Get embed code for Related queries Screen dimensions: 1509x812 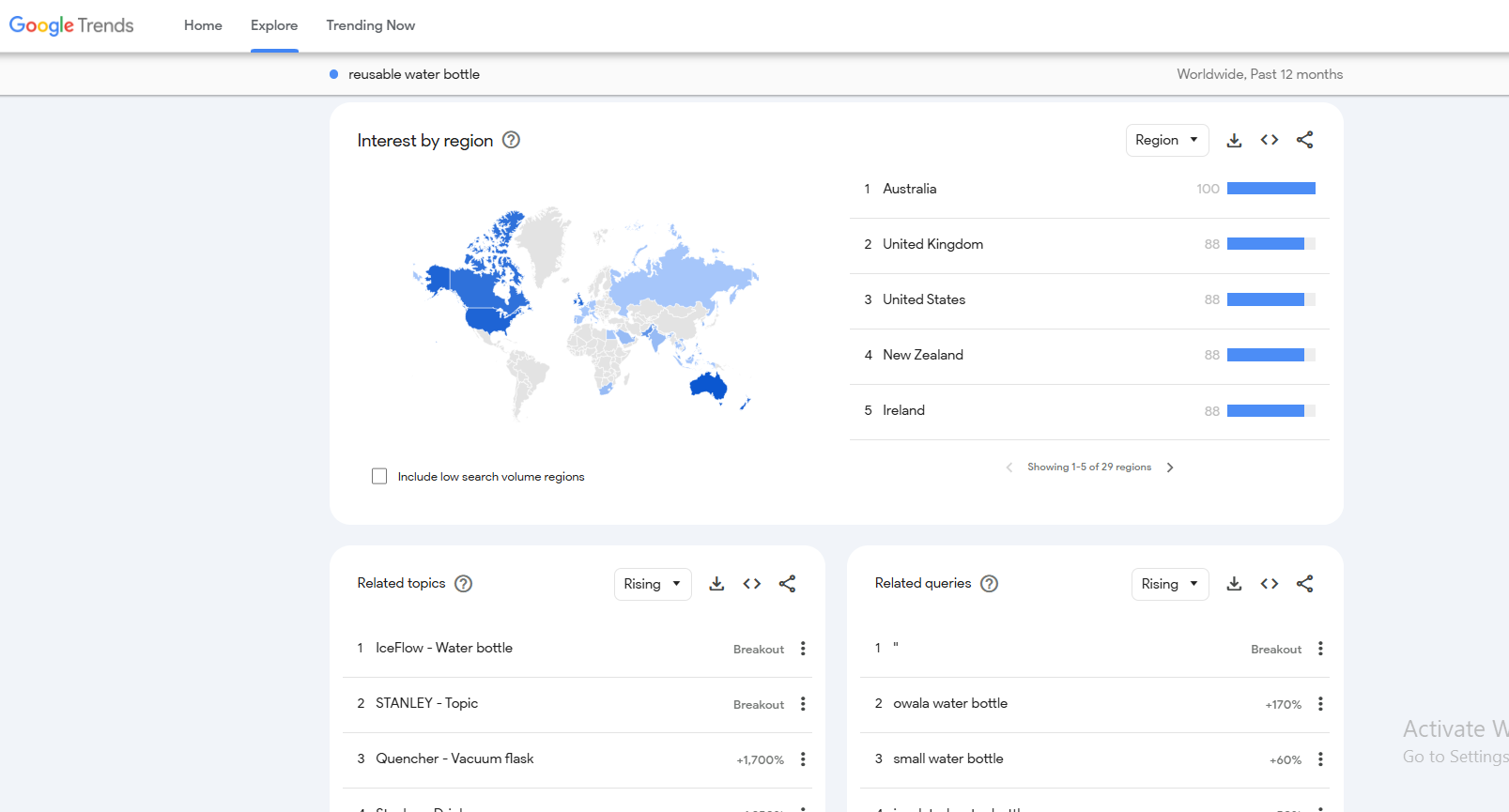(x=1270, y=584)
